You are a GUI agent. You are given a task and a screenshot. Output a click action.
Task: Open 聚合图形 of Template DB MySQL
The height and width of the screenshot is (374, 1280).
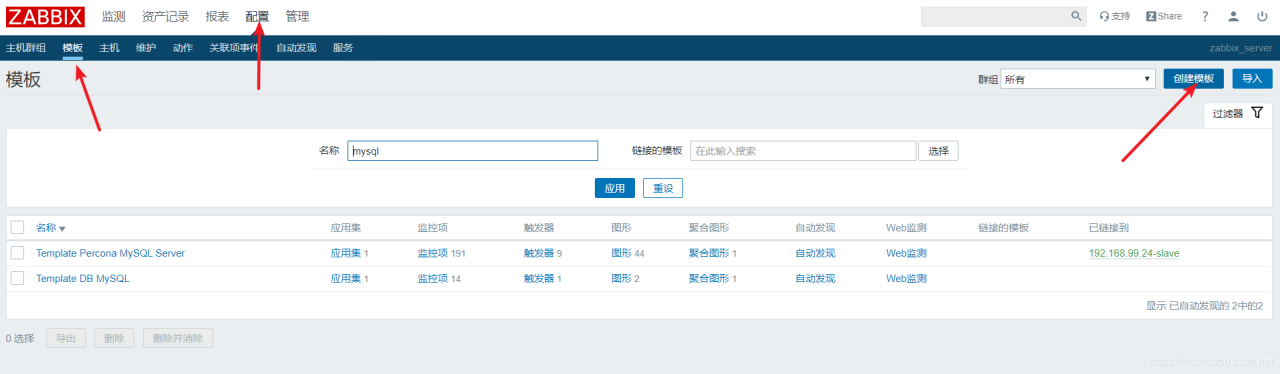709,278
